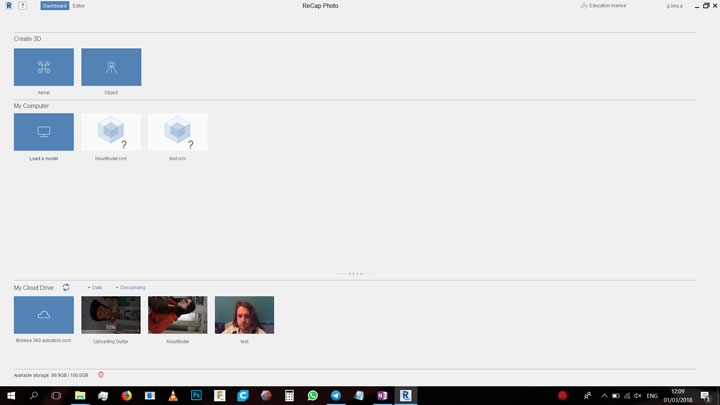
Task: Open Calculator from the taskbar
Action: 289,395
